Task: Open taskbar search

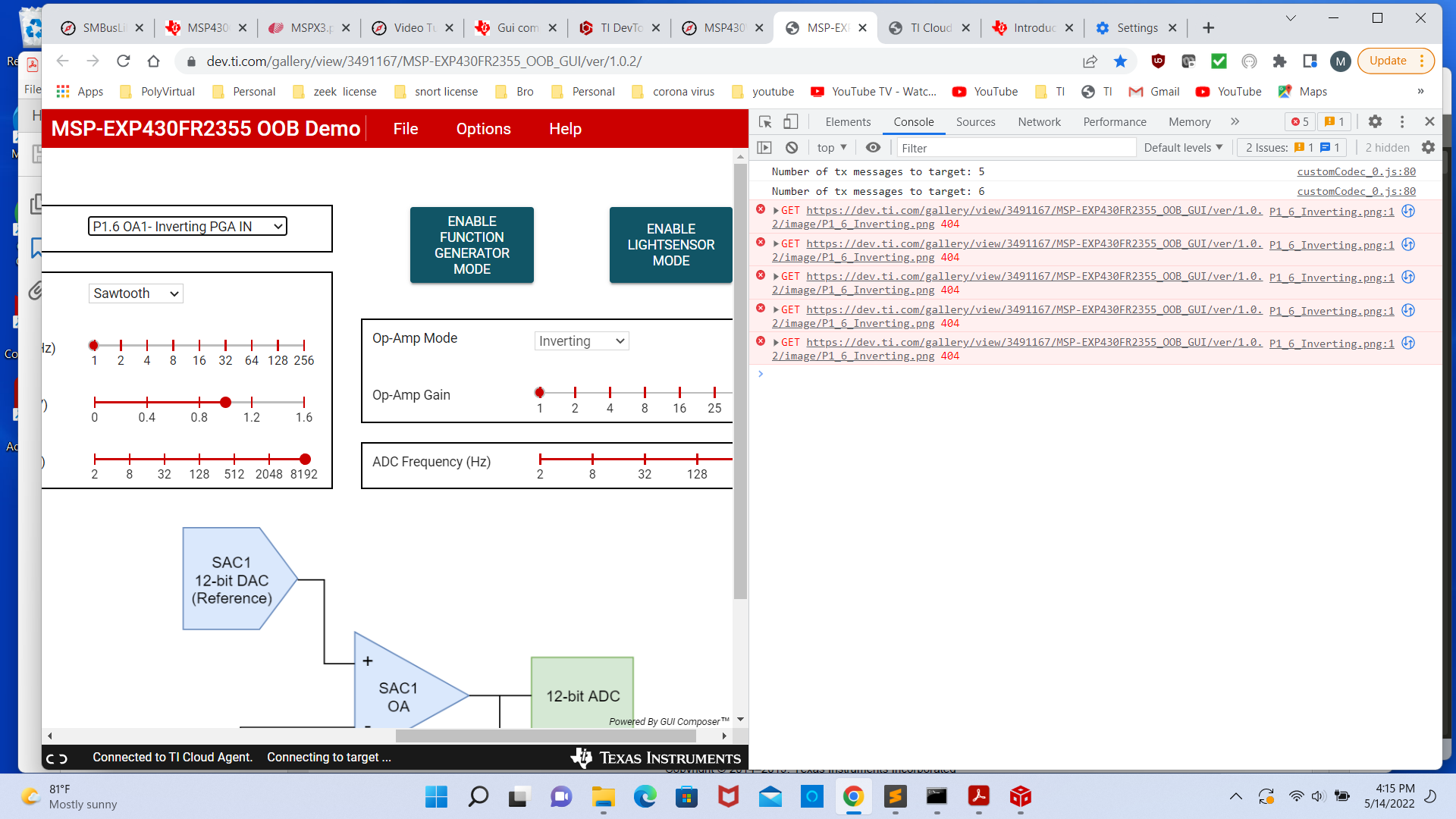Action: tap(478, 796)
